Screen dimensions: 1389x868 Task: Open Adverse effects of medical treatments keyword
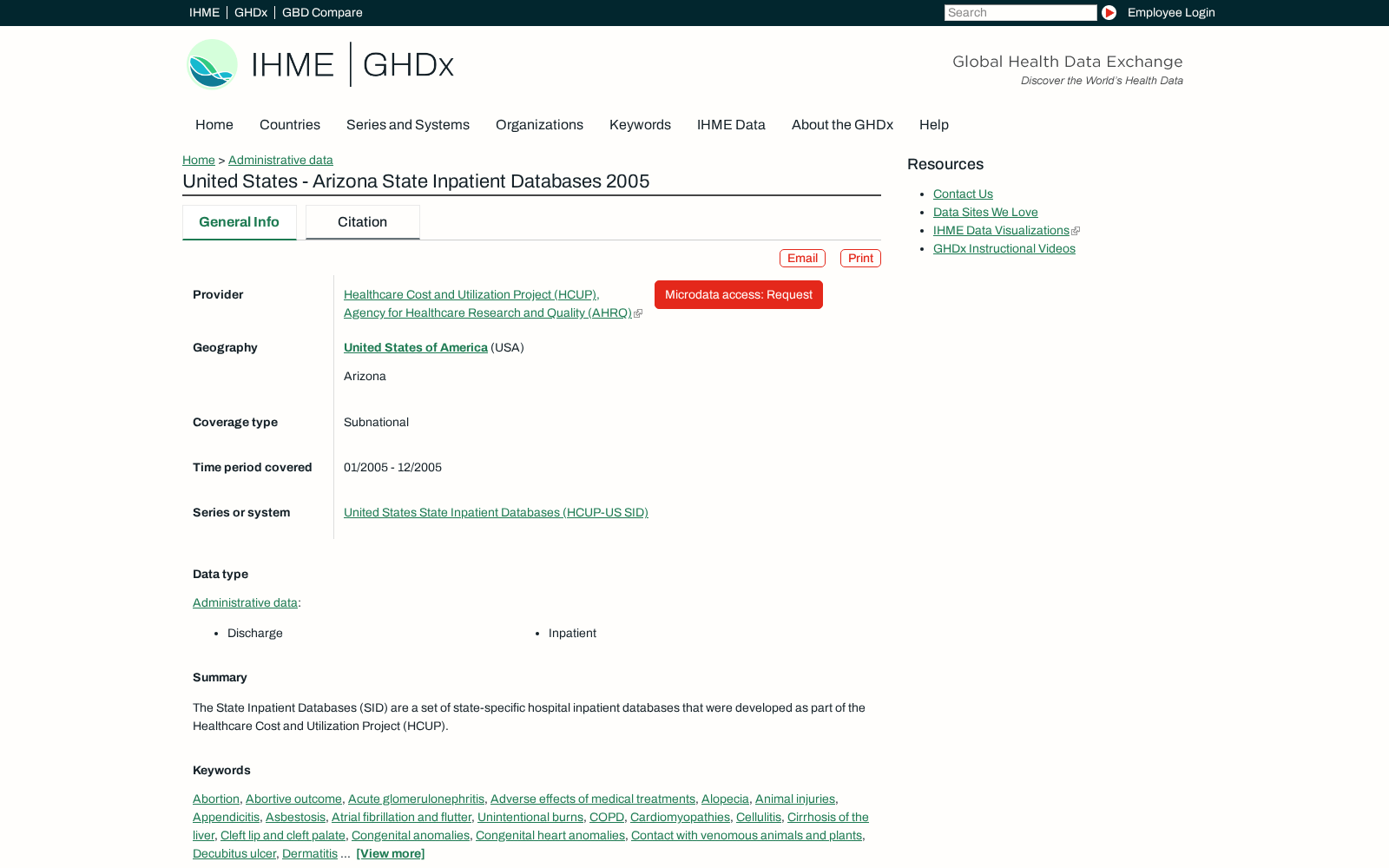tap(593, 799)
